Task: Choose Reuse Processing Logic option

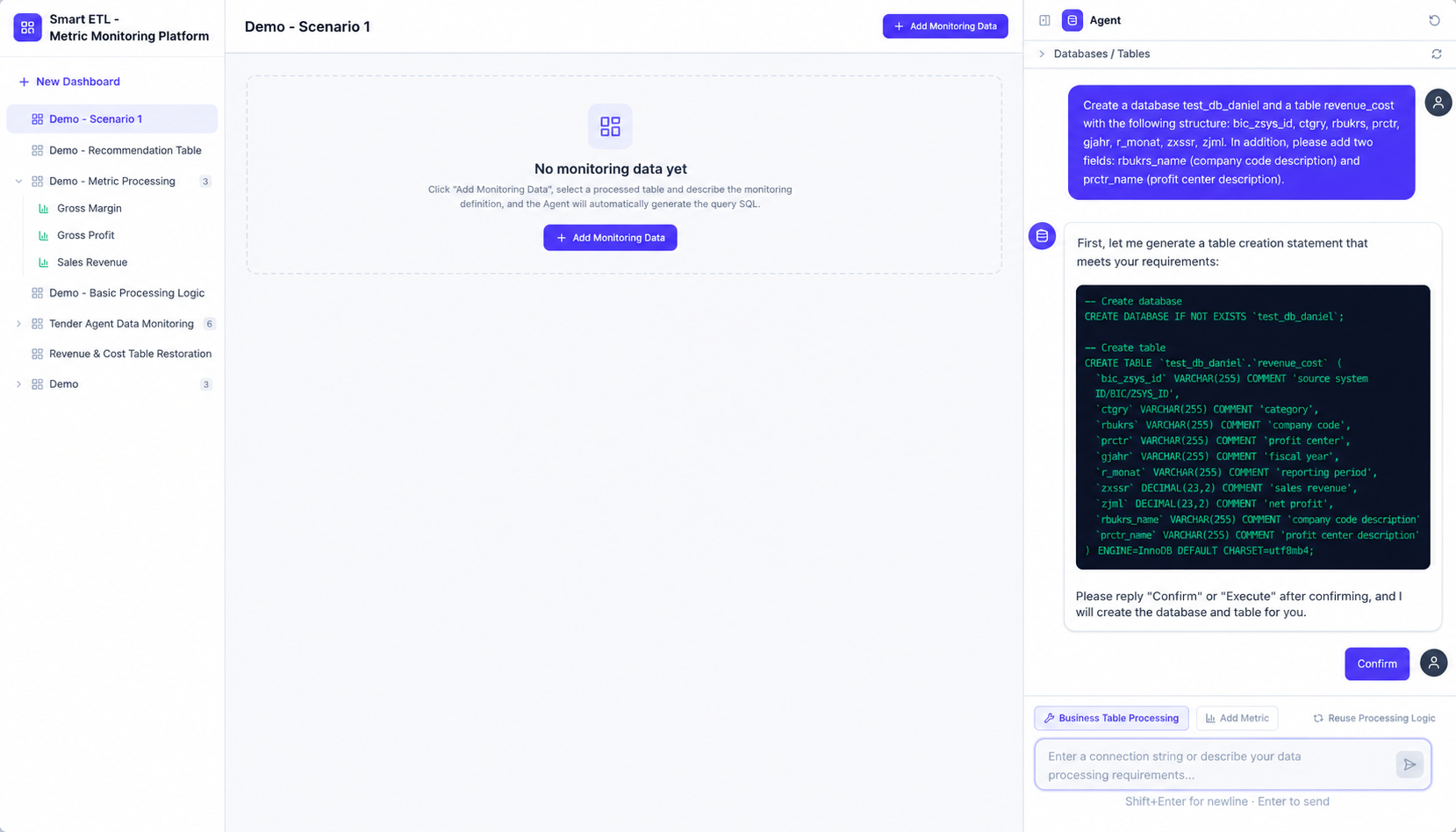Action: click(x=1374, y=718)
